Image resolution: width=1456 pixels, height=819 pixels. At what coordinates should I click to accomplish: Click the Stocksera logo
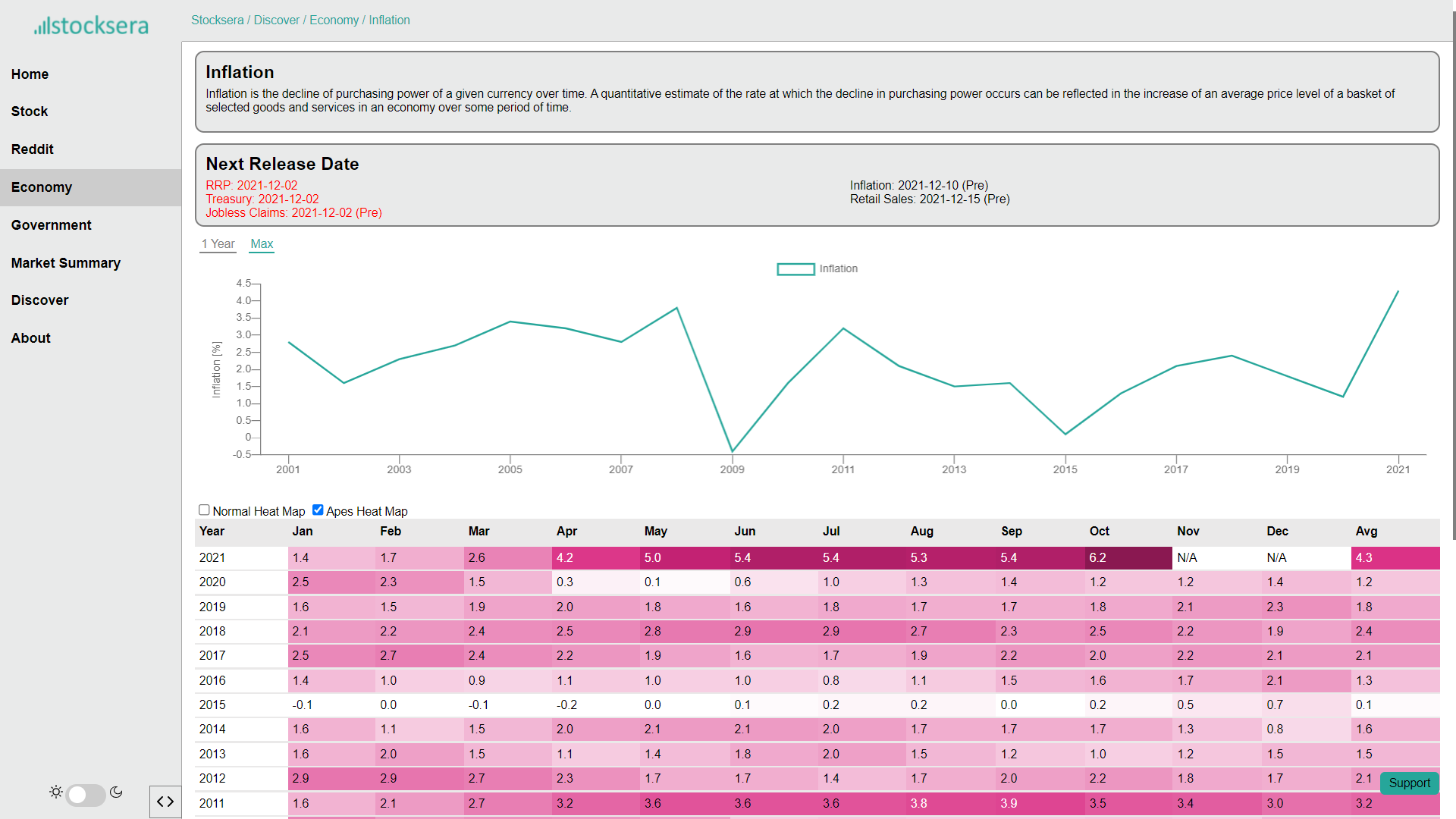coord(91,26)
